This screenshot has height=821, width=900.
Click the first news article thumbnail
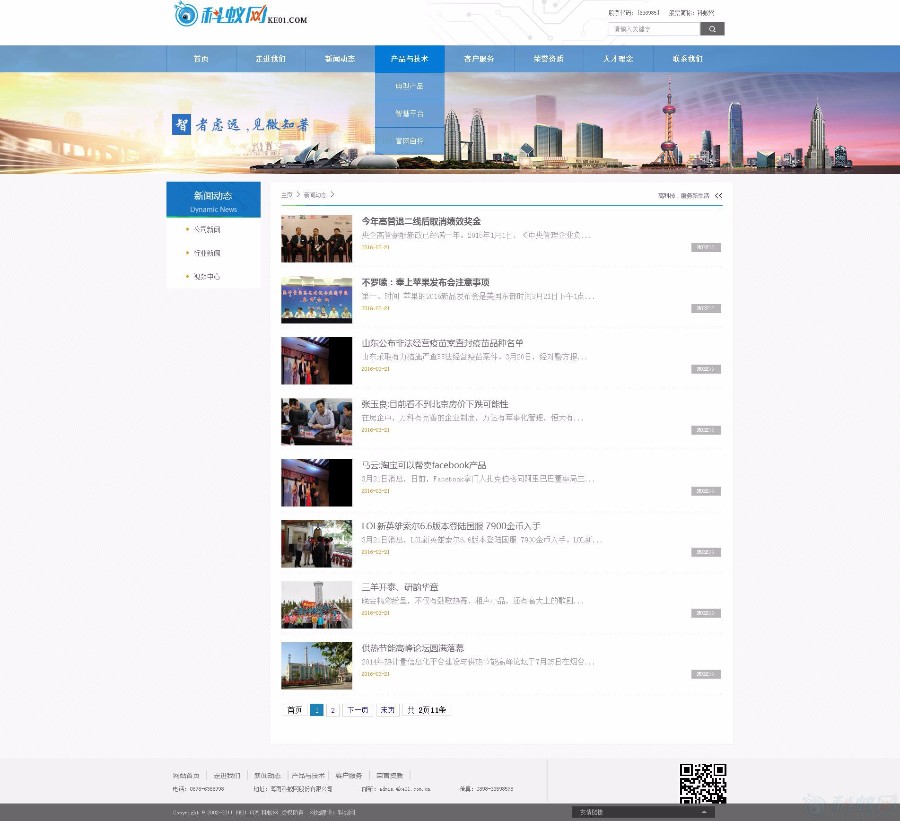click(316, 238)
